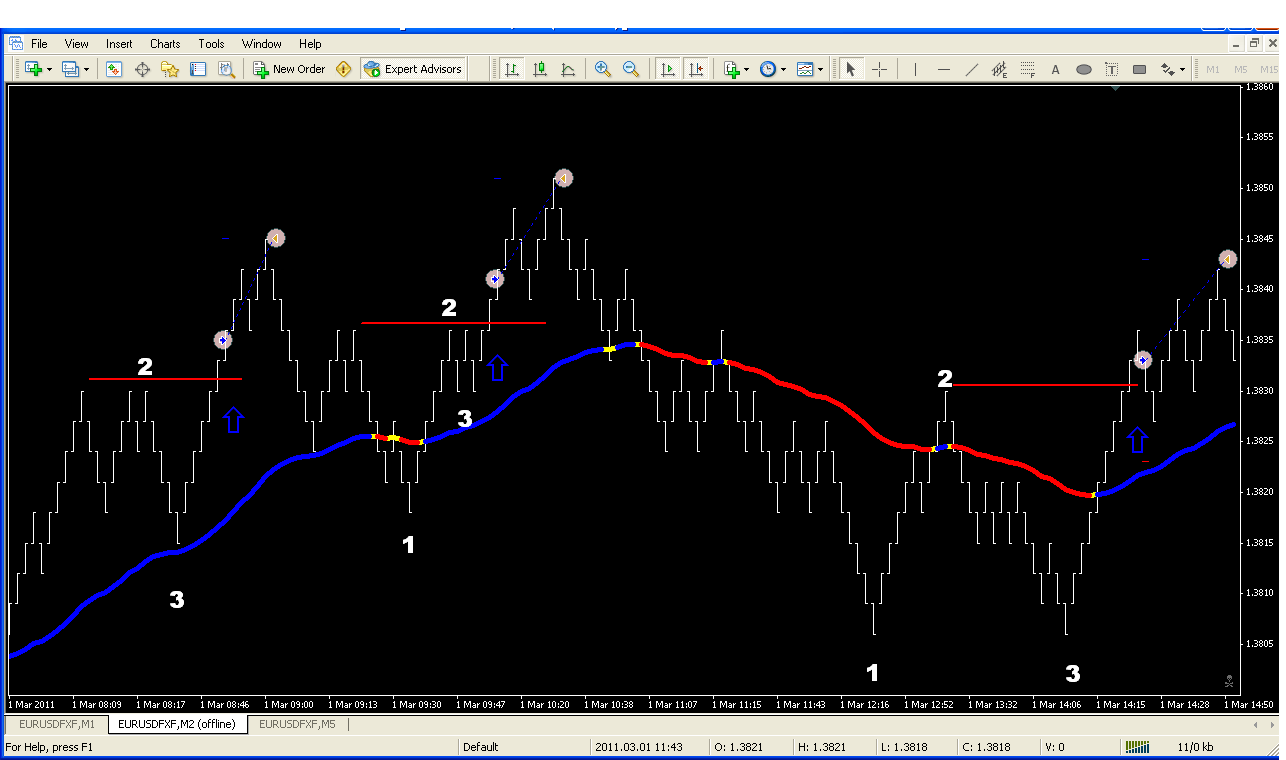Switch to Bar Chart display
1286x760 pixels.
tap(512, 69)
